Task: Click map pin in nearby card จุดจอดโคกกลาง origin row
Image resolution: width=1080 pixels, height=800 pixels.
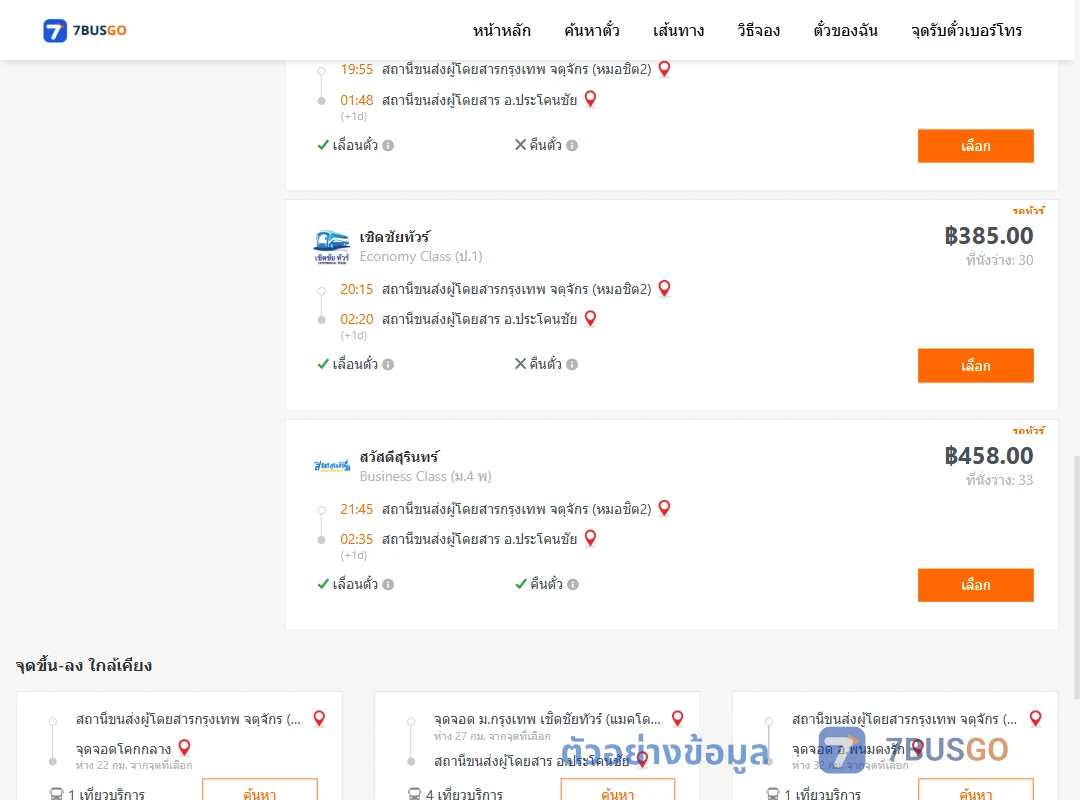Action: 319,719
